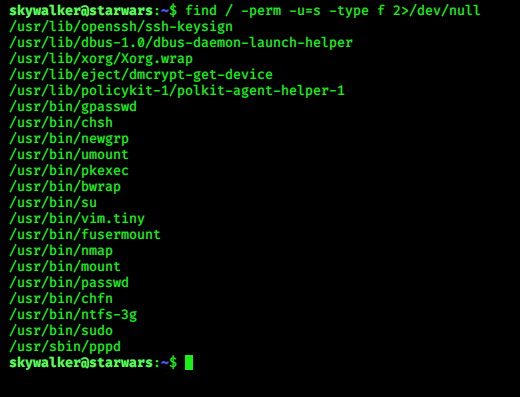Screen dimensions: 520x397
Task: Click the /usr/bin/bwrap line
Action: 65,187
